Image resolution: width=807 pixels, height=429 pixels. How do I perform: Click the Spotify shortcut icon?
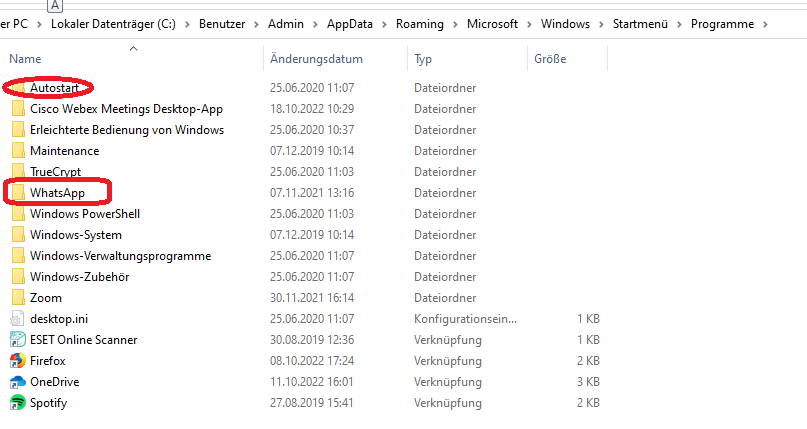pyautogui.click(x=17, y=403)
